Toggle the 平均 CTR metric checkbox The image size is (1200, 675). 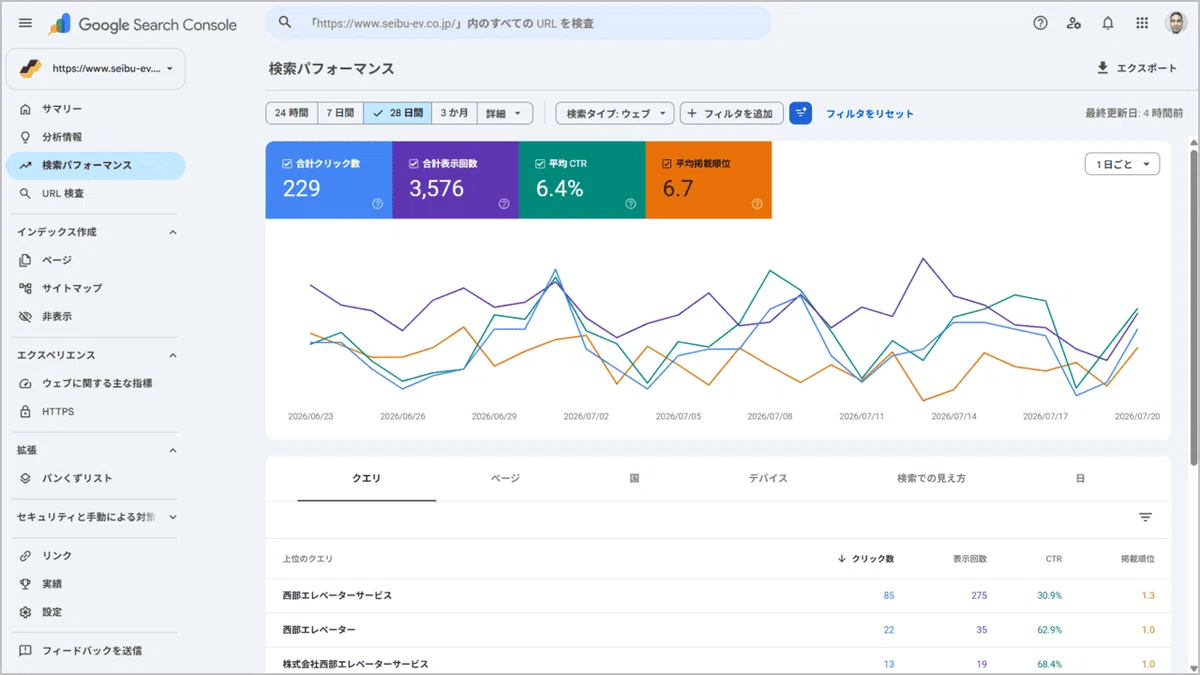pyautogui.click(x=540, y=163)
